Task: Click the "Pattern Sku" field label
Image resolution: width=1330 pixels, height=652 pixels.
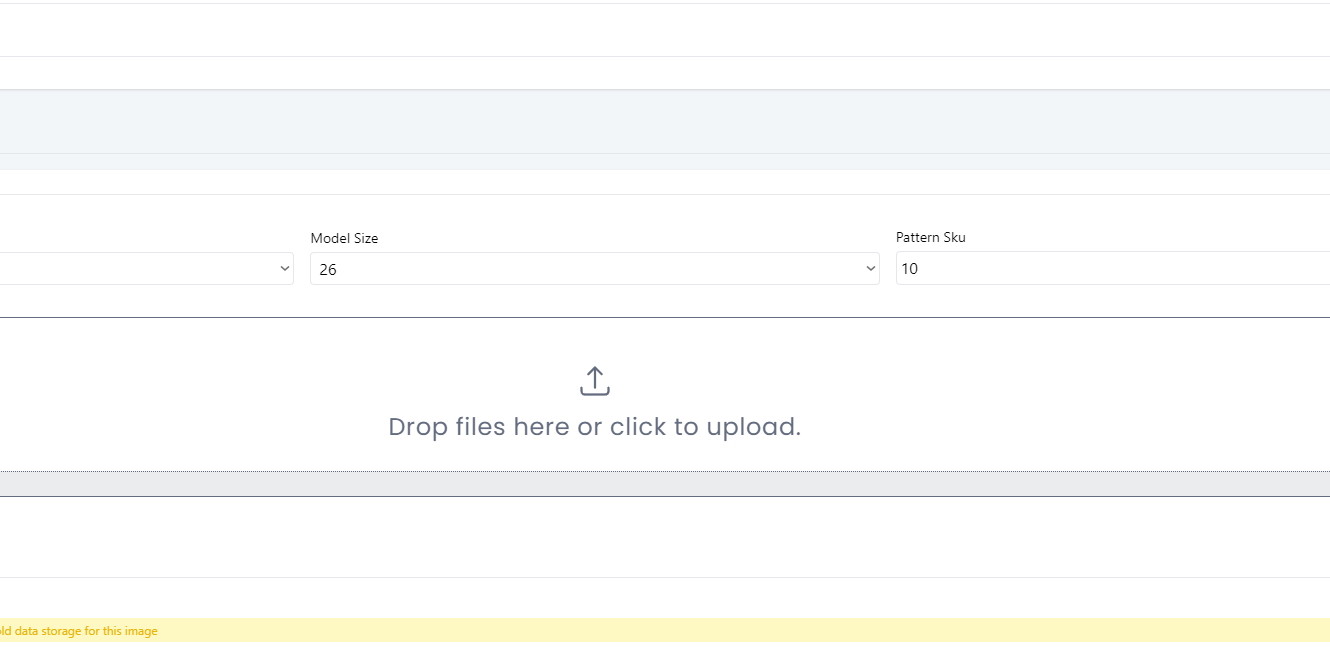Action: (930, 237)
